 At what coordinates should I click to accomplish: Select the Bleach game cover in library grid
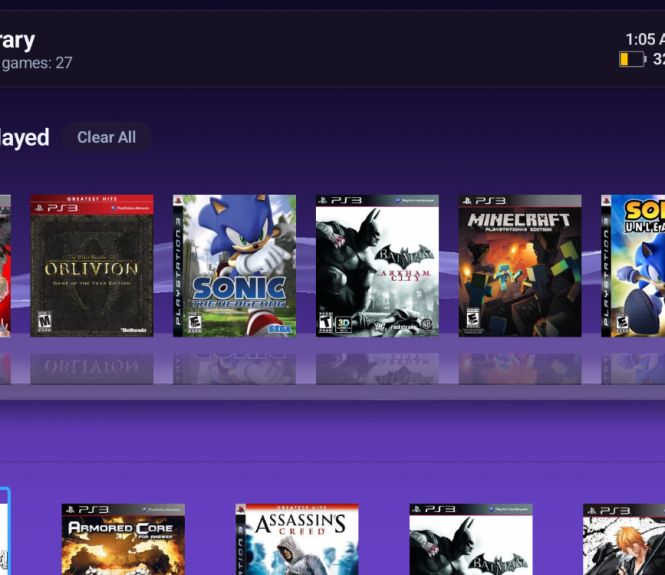coord(624,539)
